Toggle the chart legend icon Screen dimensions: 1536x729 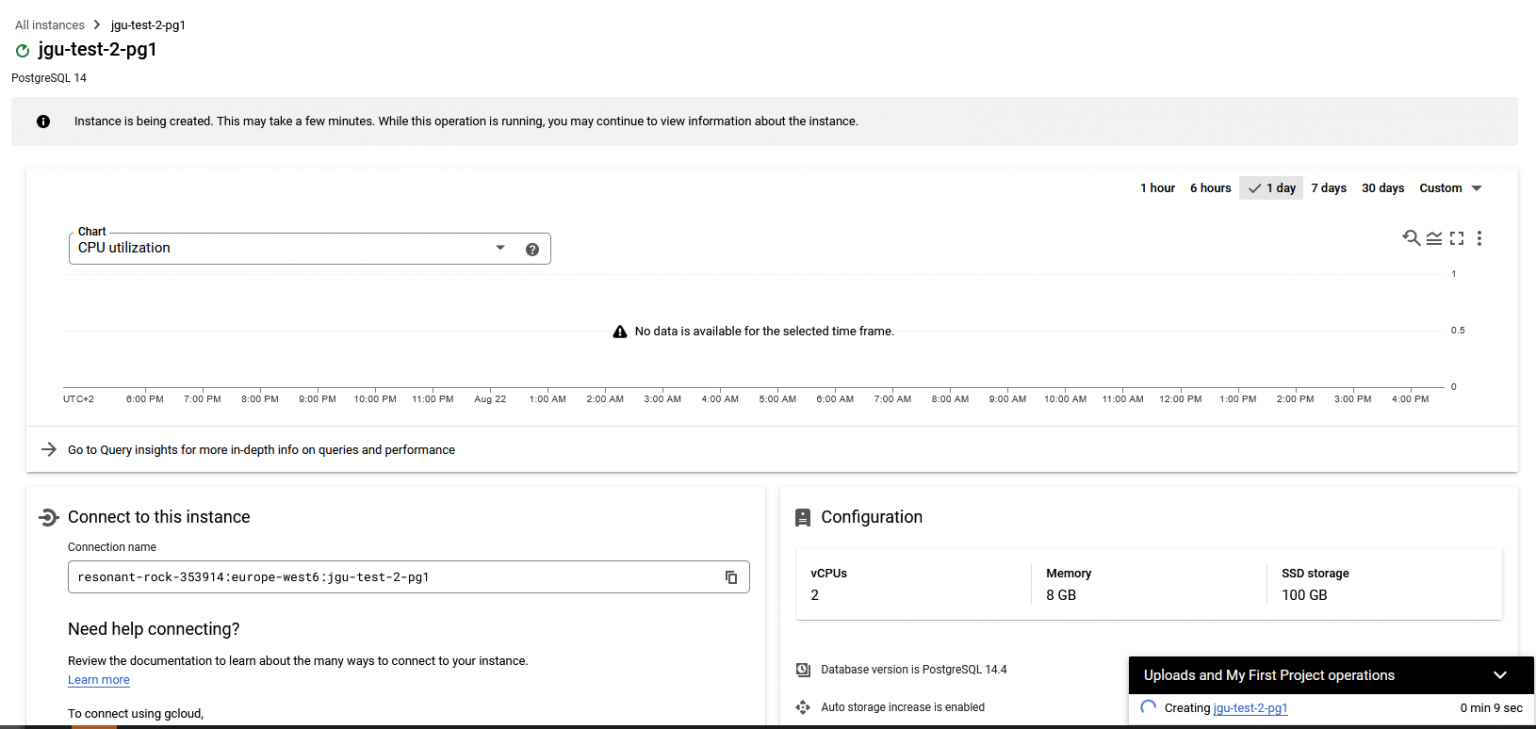[1434, 238]
